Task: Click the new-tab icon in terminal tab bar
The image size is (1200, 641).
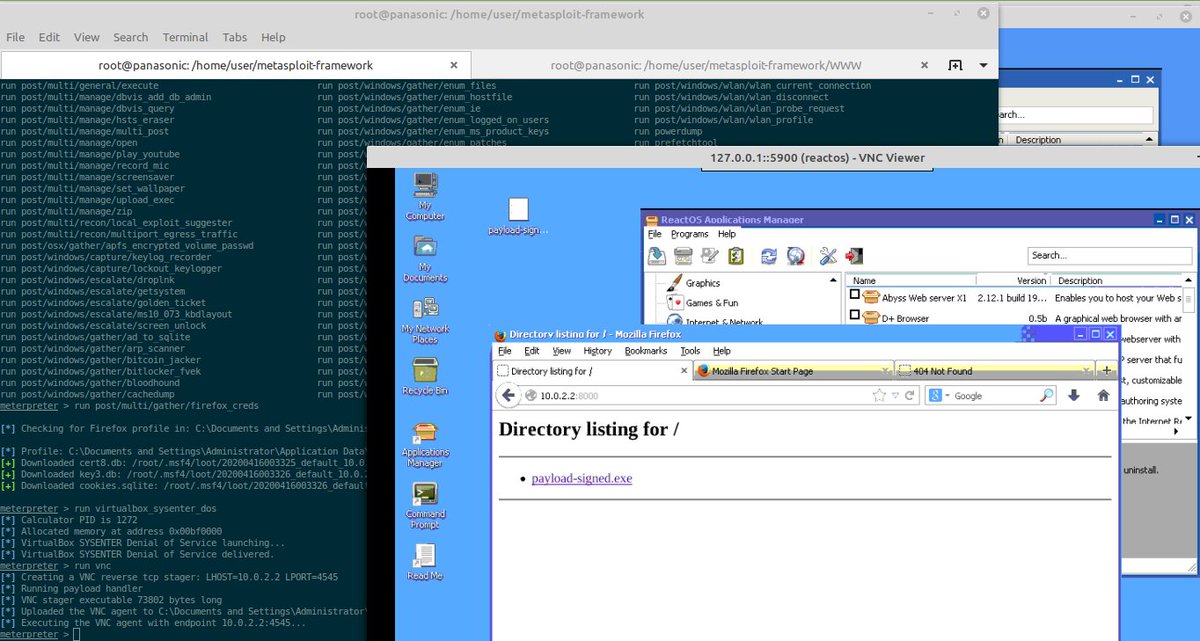Action: coord(955,65)
